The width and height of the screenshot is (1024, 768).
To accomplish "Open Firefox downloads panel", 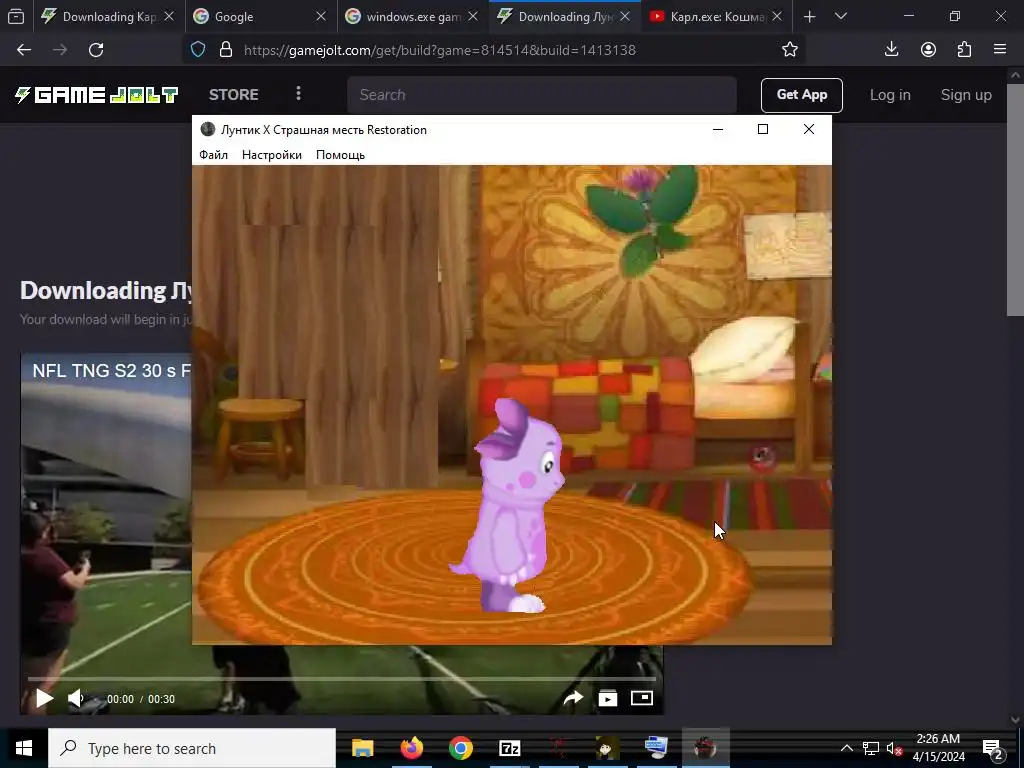I will 891,50.
